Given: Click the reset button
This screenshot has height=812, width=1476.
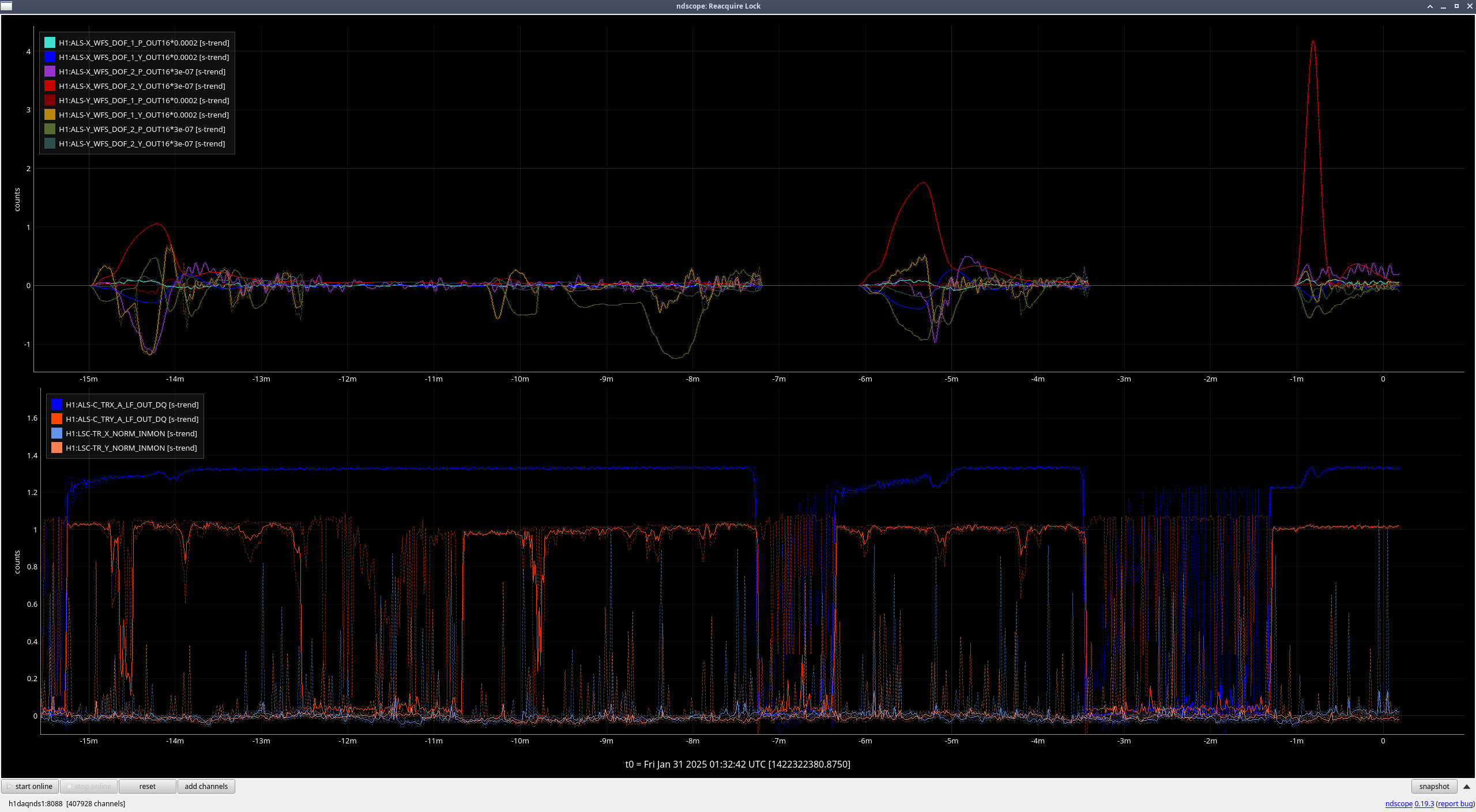Looking at the screenshot, I should (147, 786).
